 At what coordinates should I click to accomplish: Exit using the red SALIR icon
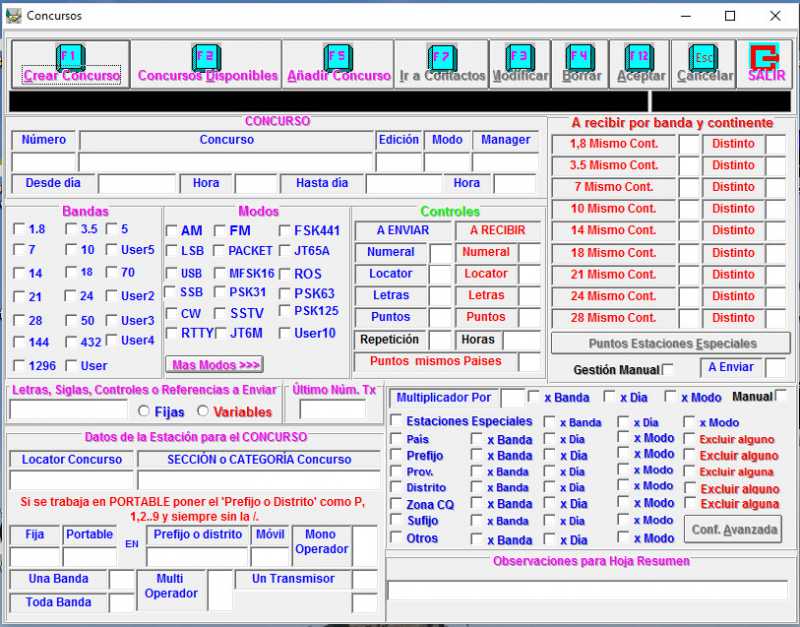coord(765,55)
